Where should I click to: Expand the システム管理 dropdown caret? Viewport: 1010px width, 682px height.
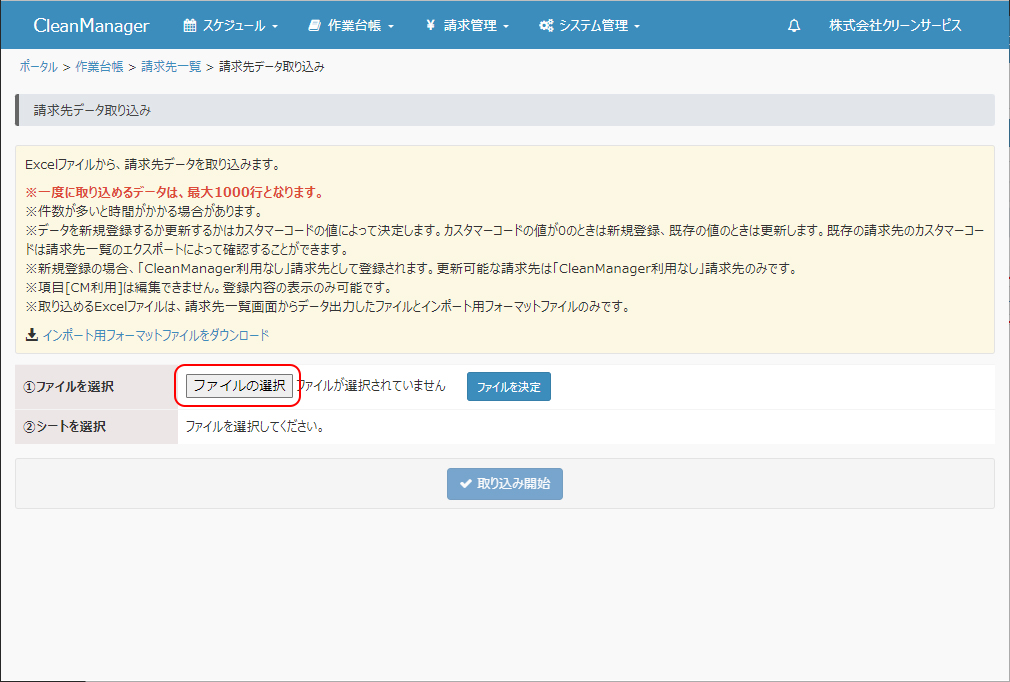point(636,26)
